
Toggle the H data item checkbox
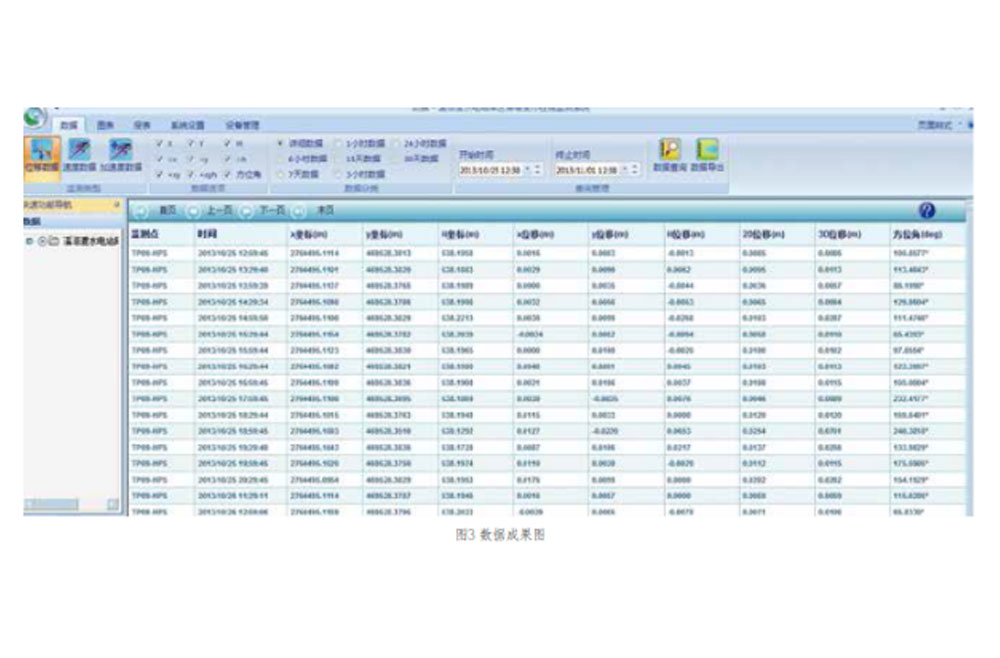228,143
